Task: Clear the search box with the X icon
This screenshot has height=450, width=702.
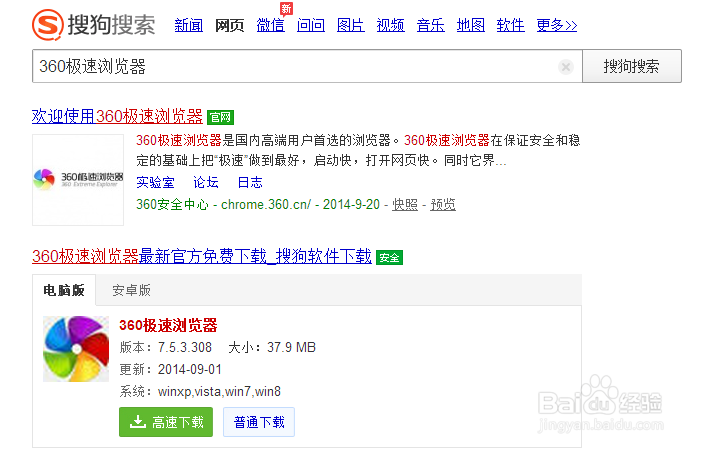Action: click(x=566, y=67)
